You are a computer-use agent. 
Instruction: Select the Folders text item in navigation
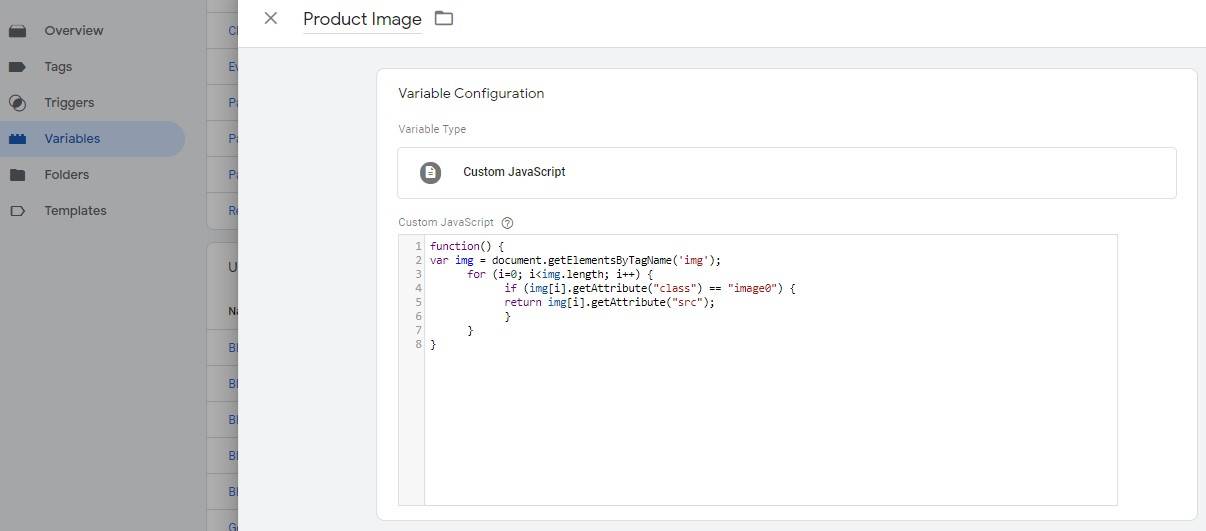(66, 175)
